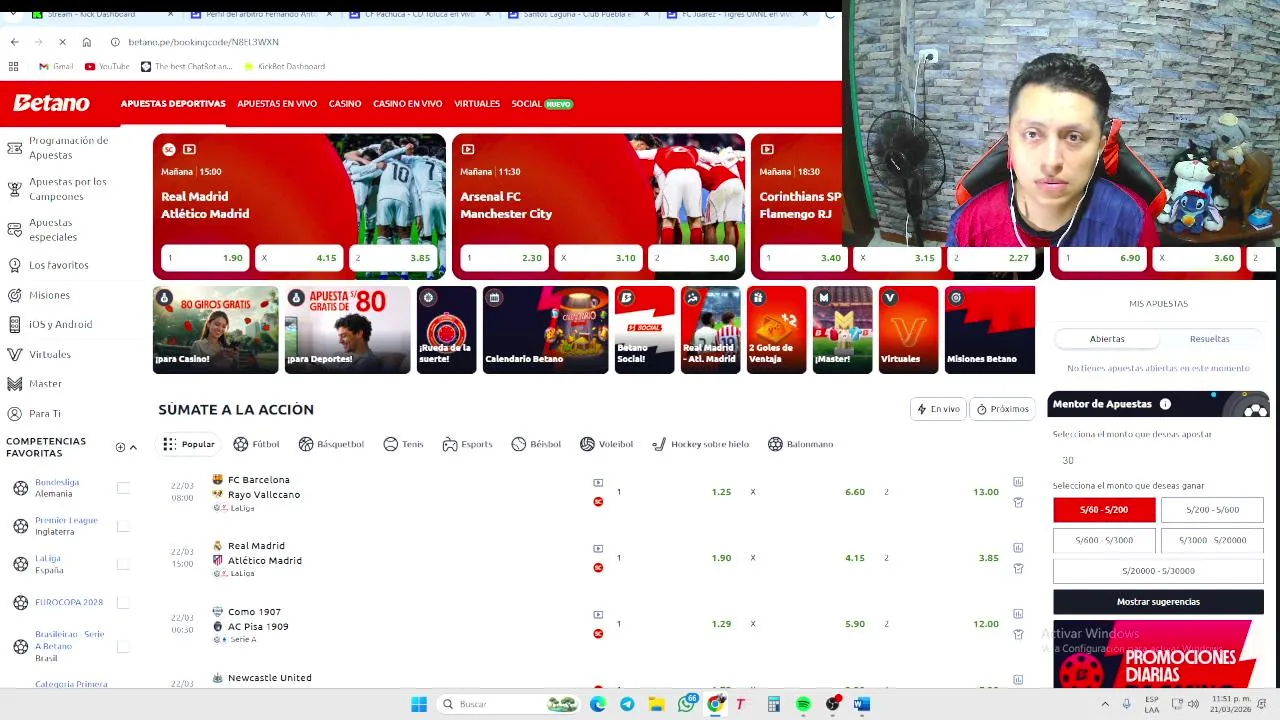Open red SC icon for Real Madrid match
This screenshot has width=1280, height=720.
tap(598, 568)
